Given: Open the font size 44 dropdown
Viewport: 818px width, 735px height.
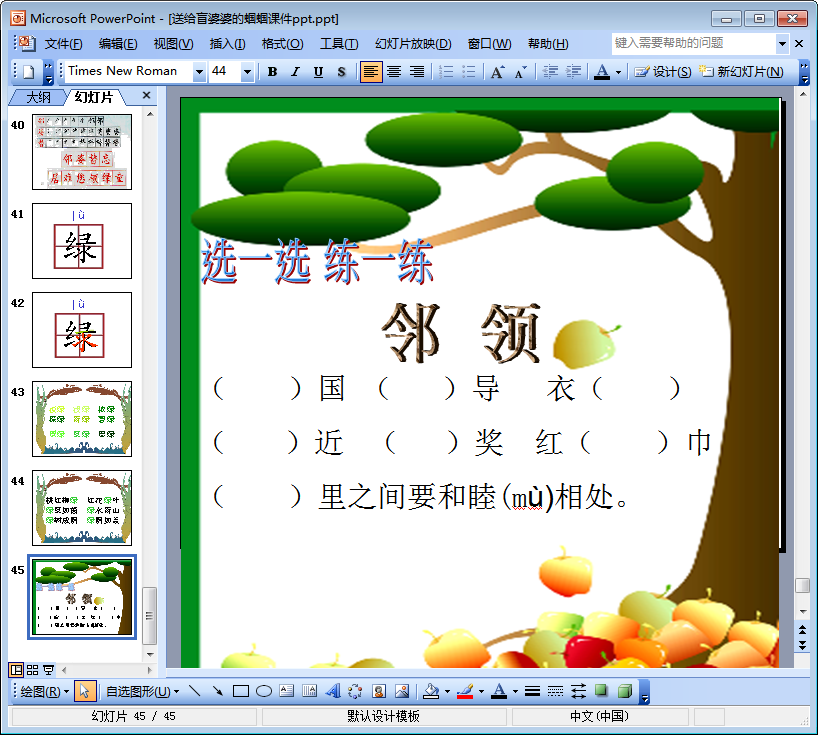Looking at the screenshot, I should [x=246, y=72].
